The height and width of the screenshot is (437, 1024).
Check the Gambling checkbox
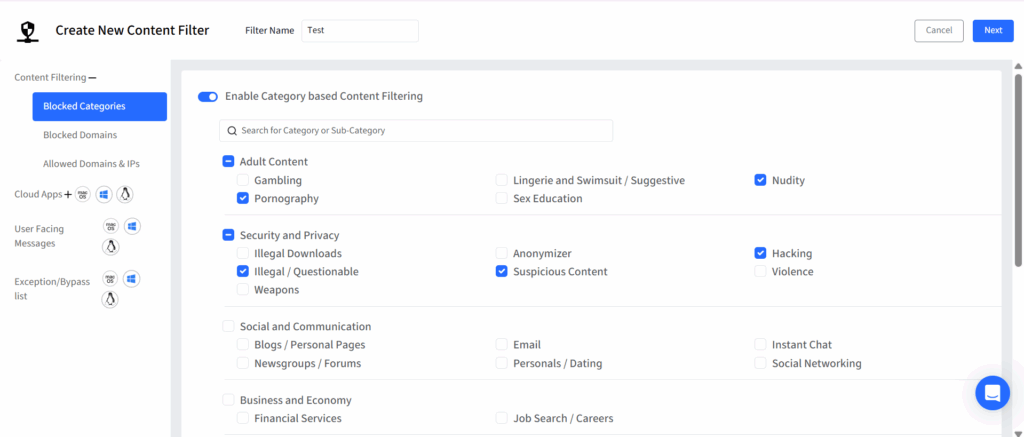pos(243,181)
